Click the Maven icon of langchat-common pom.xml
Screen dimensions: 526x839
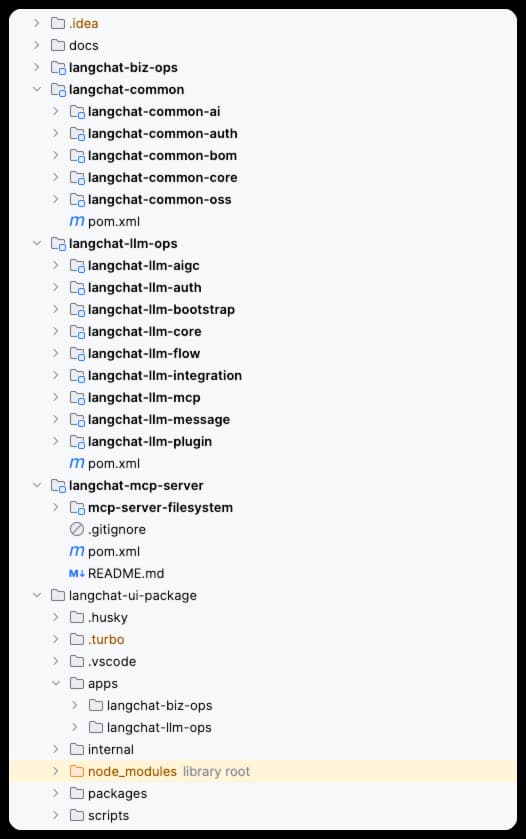77,221
